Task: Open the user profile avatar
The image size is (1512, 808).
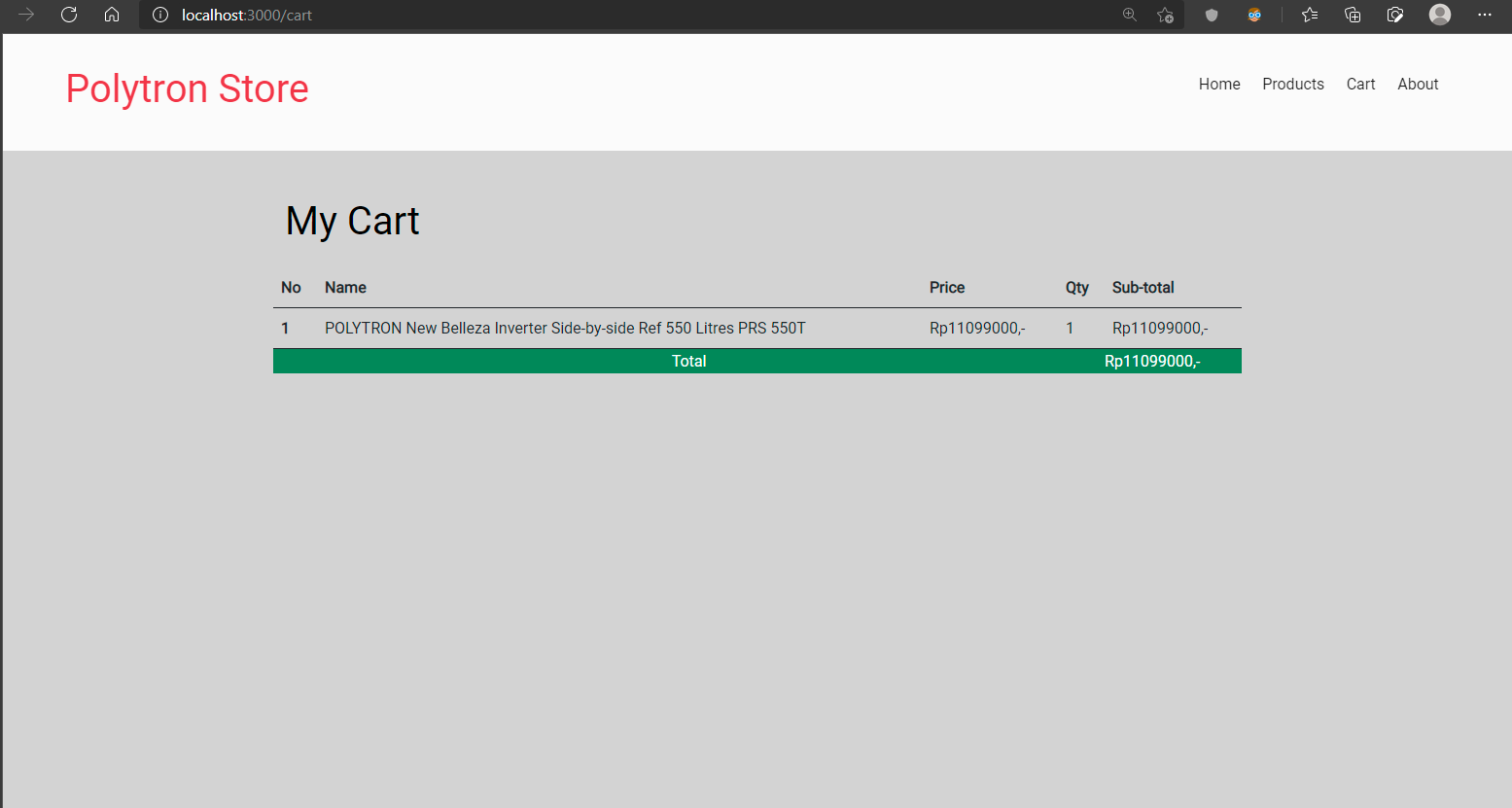Action: coord(1440,15)
